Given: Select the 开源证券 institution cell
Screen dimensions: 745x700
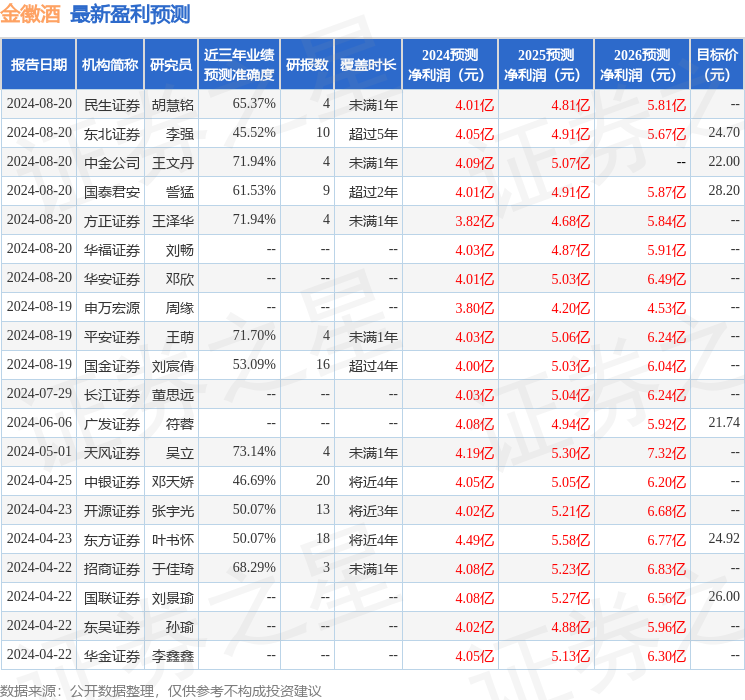Looking at the screenshot, I should (x=112, y=511).
